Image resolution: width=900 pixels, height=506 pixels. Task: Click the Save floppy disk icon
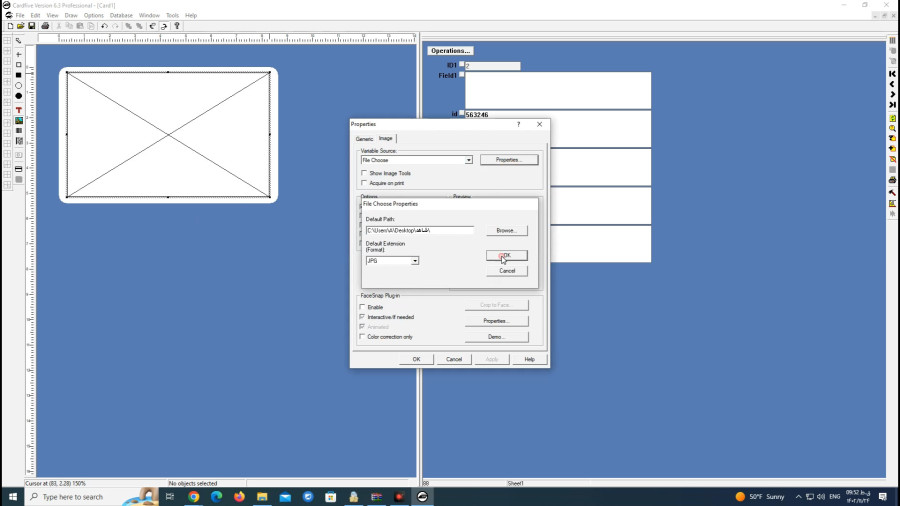pos(32,26)
